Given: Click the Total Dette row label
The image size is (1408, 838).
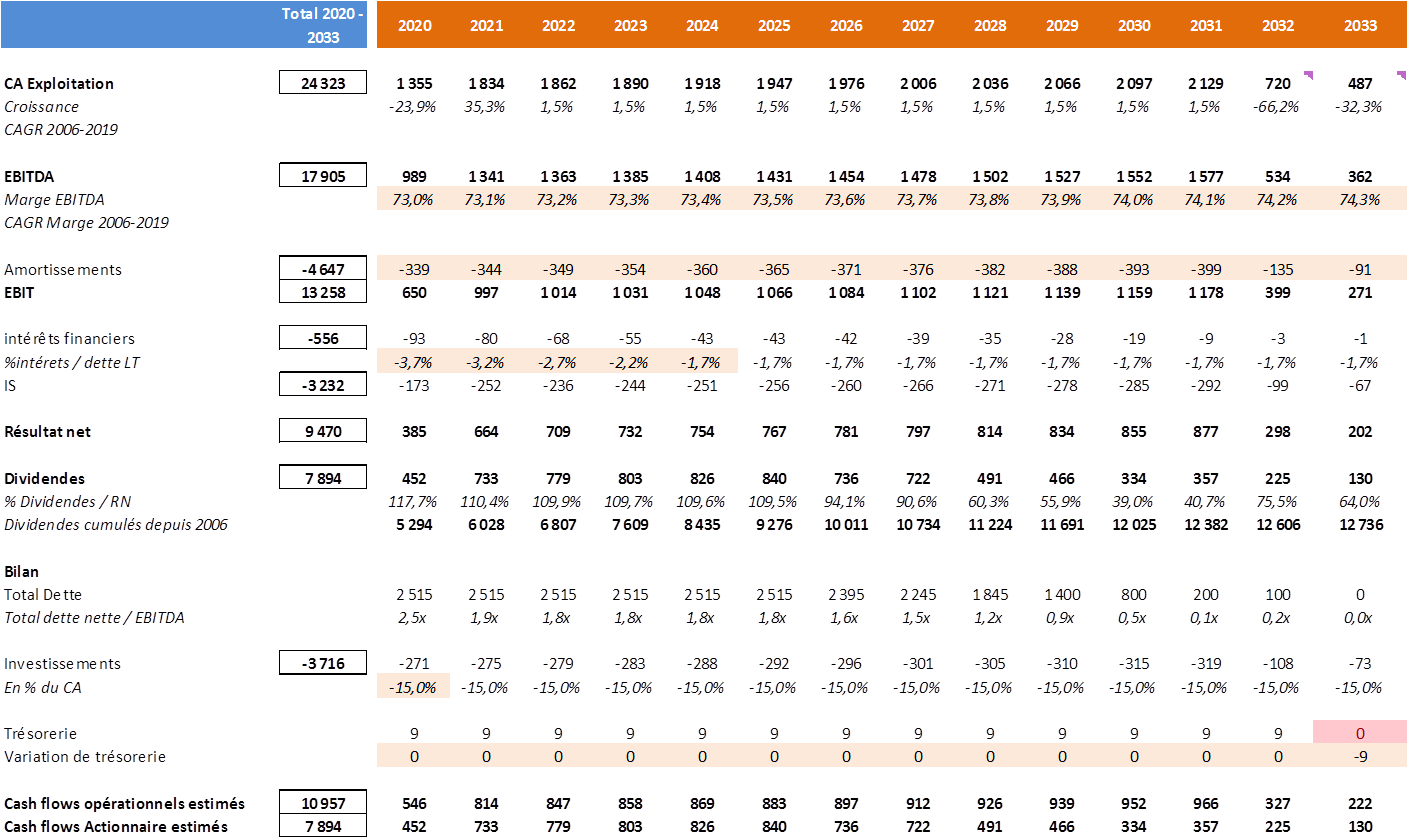Looking at the screenshot, I should (43, 595).
